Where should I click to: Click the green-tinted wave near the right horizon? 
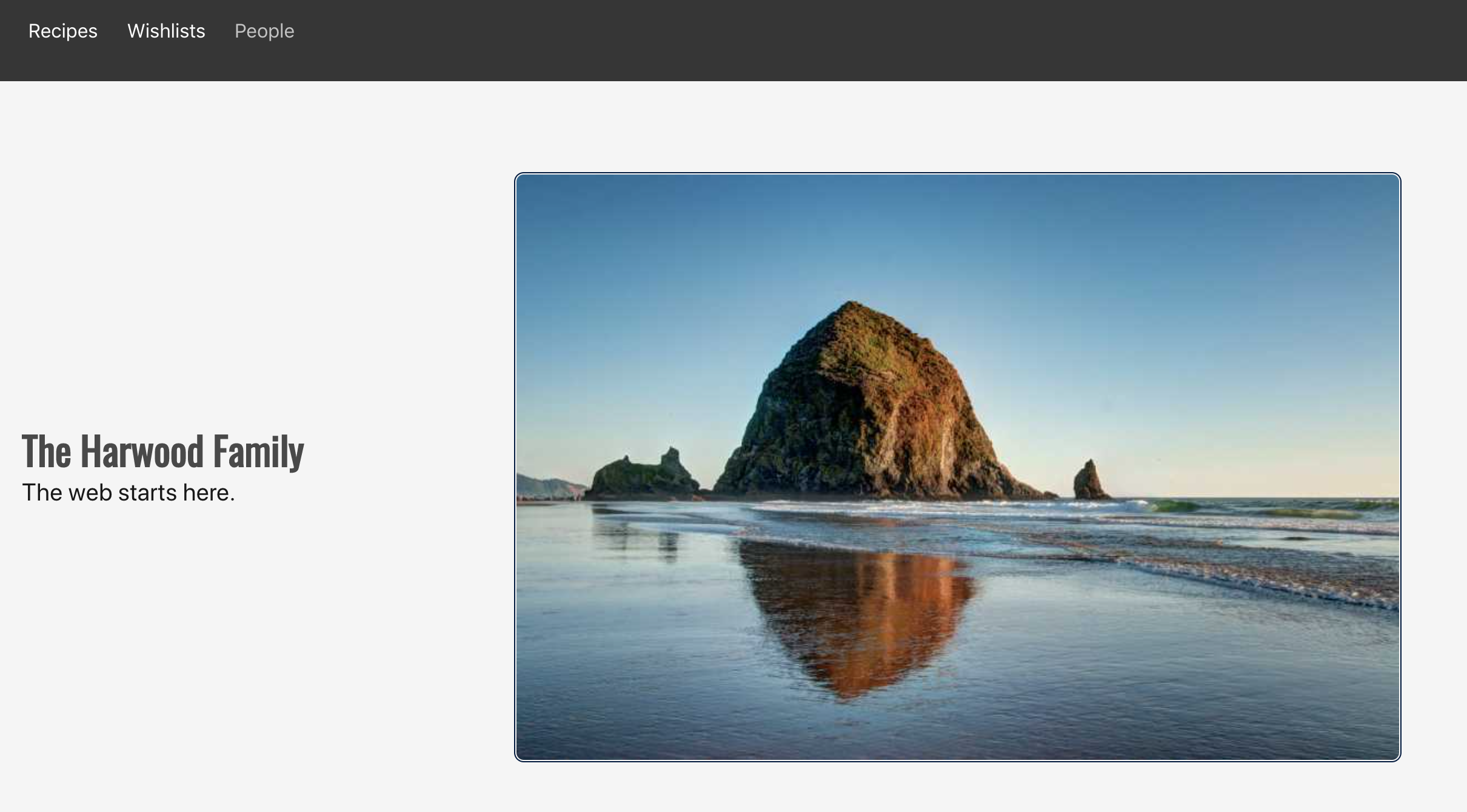[x=1176, y=505]
